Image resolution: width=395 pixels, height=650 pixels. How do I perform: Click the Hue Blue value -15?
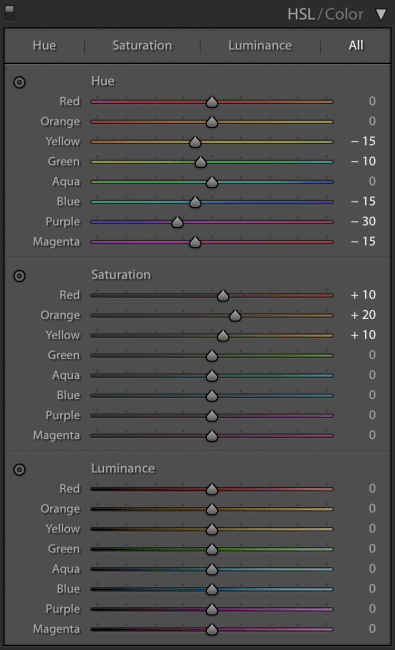pos(363,201)
